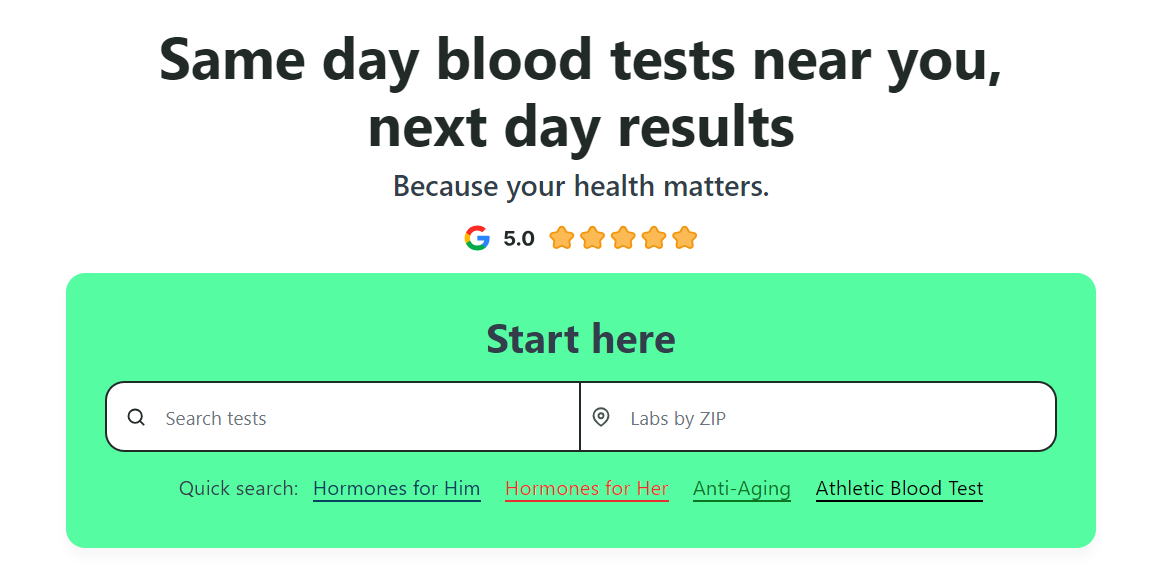Click the fifth rating star
Image resolution: width=1157 pixels, height=574 pixels.
pyautogui.click(x=684, y=238)
